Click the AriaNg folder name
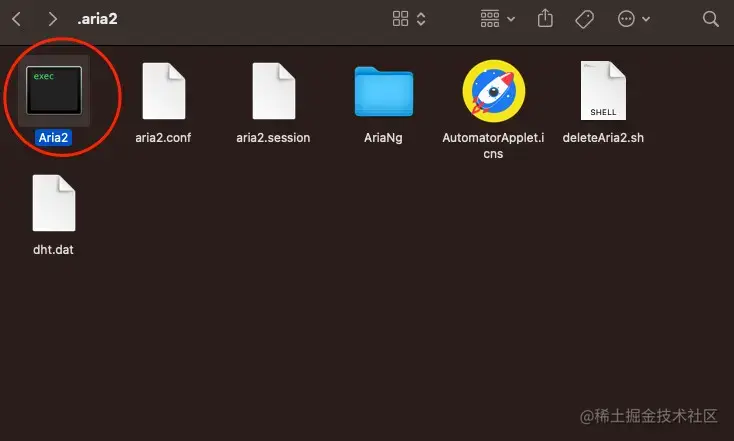The height and width of the screenshot is (441, 734). point(383,138)
